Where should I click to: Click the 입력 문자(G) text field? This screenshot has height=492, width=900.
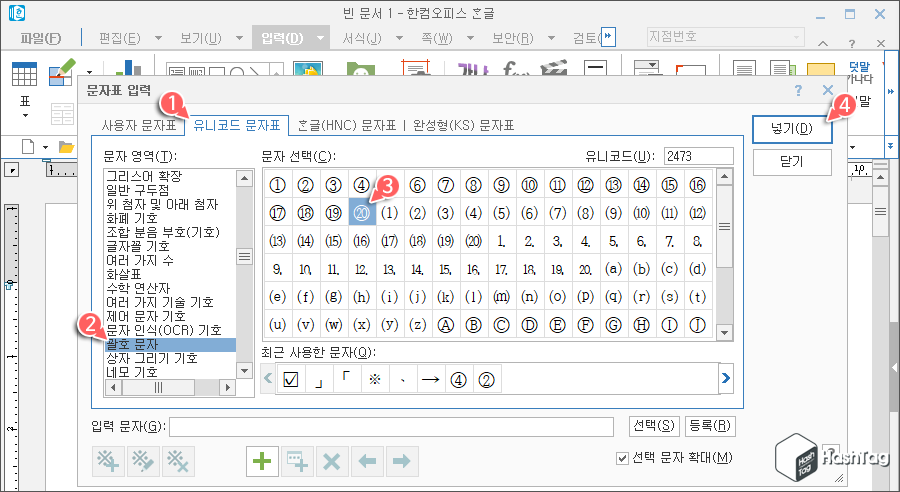(391, 427)
